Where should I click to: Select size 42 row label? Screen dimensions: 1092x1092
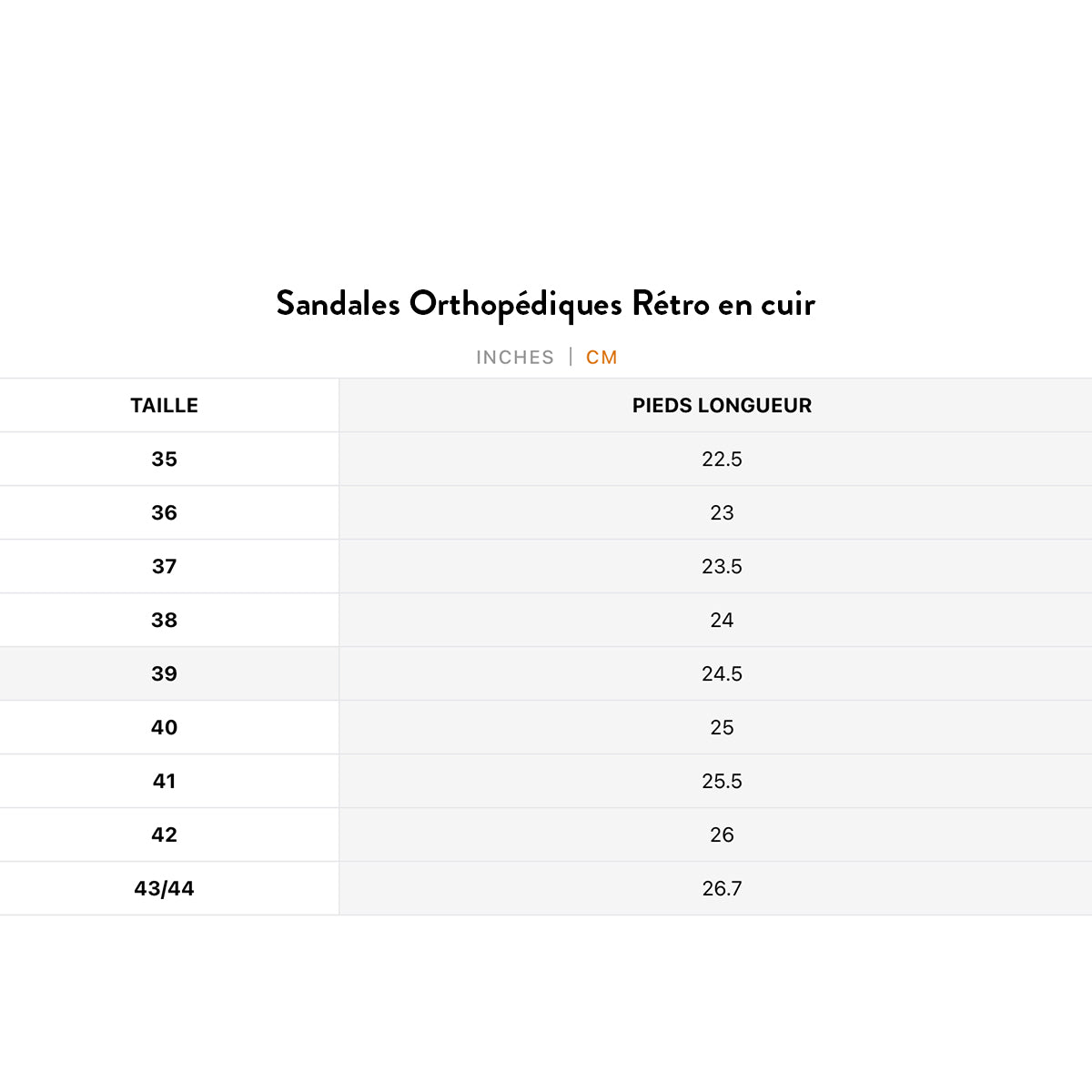[165, 835]
